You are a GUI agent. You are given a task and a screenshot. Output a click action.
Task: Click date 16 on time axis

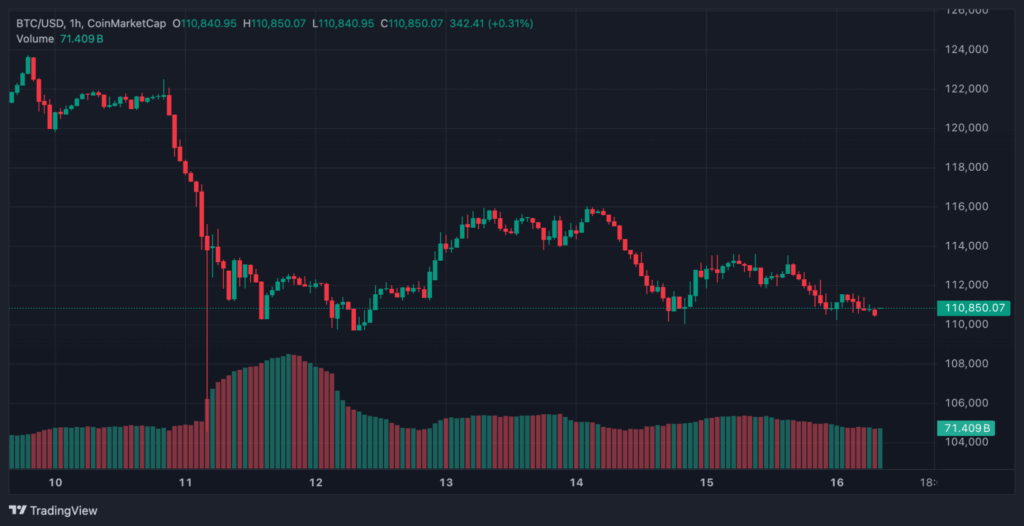coord(837,482)
